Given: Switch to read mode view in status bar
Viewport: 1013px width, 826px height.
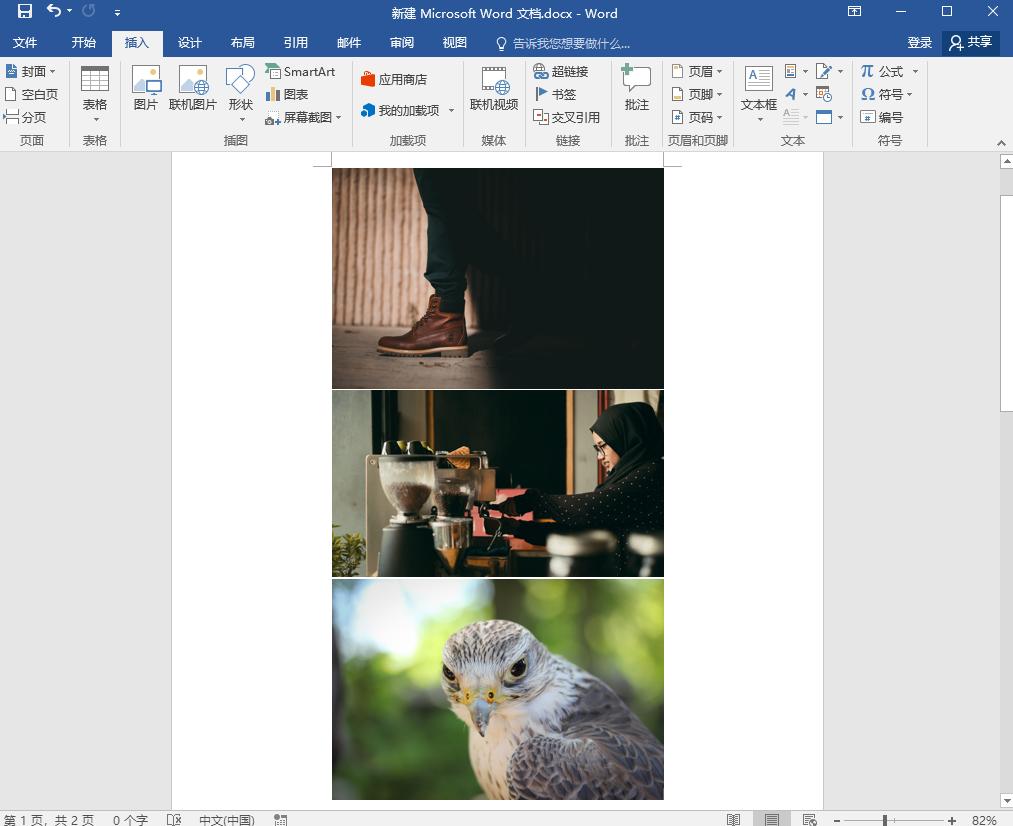Looking at the screenshot, I should [x=734, y=820].
